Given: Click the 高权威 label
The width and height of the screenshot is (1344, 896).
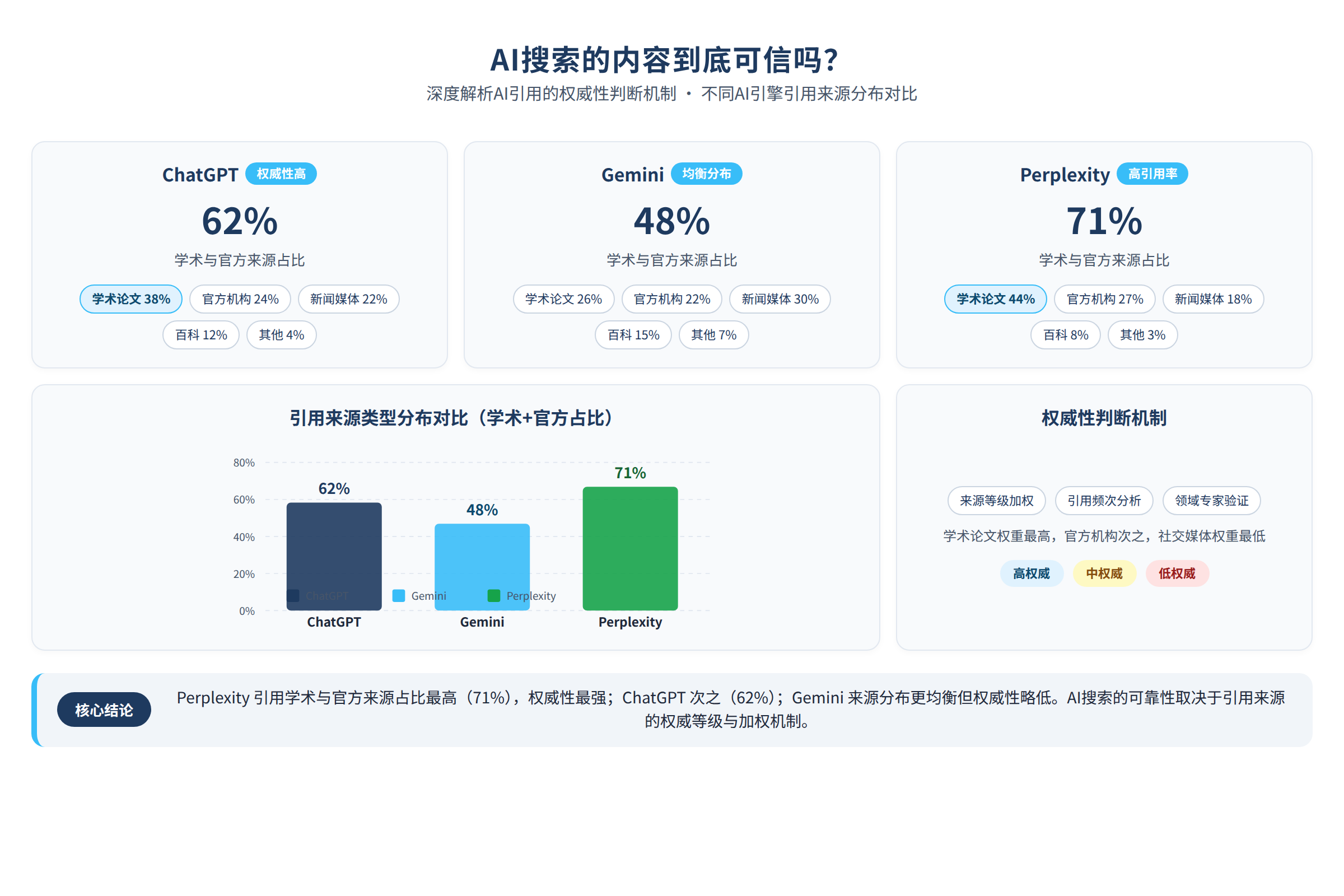Looking at the screenshot, I should coord(1032,573).
